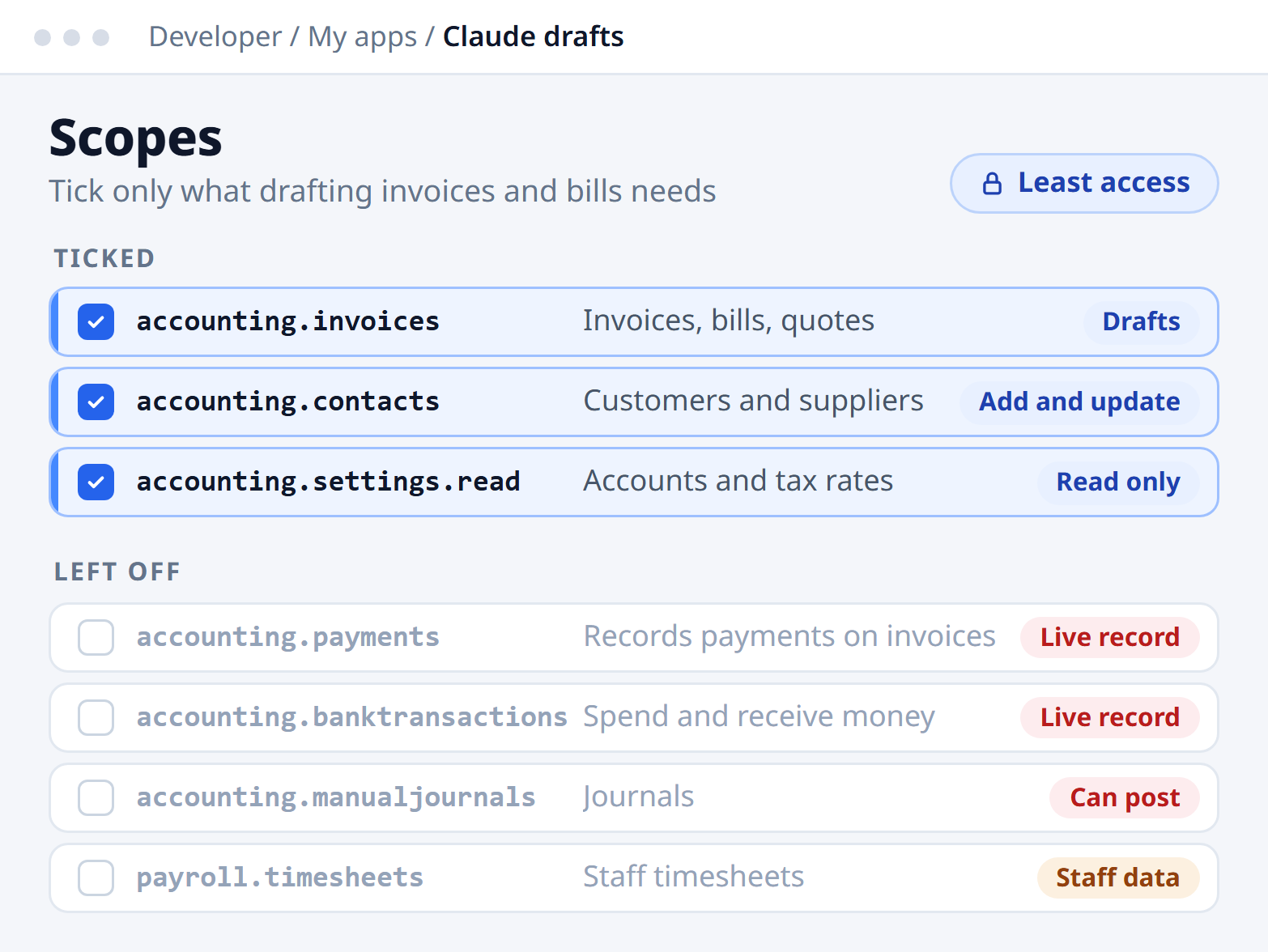Select Claude drafts breadcrumb title
The image size is (1268, 952).
pos(534,36)
